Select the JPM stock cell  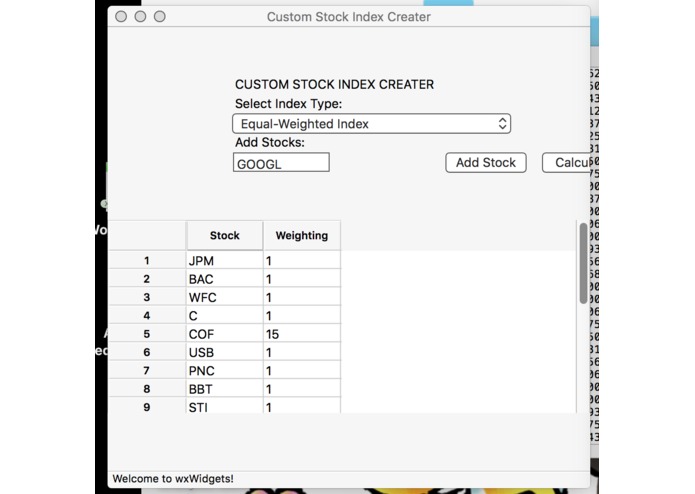click(225, 260)
